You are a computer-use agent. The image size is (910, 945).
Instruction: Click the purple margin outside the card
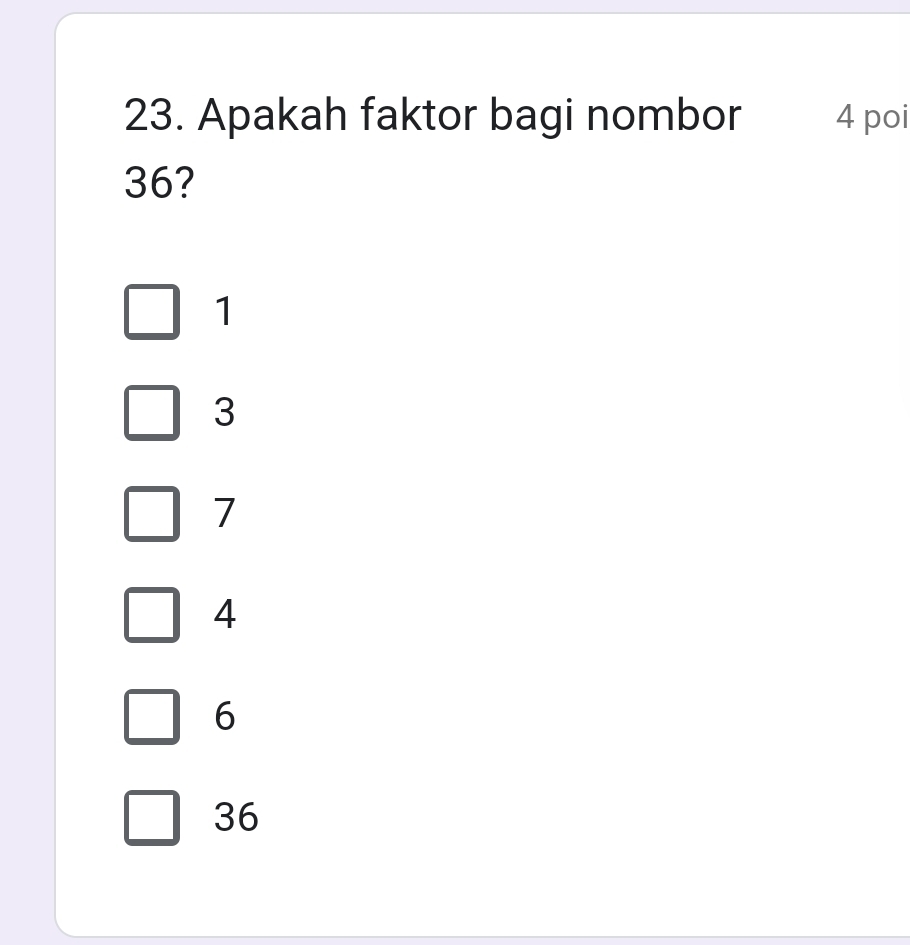[20, 472]
